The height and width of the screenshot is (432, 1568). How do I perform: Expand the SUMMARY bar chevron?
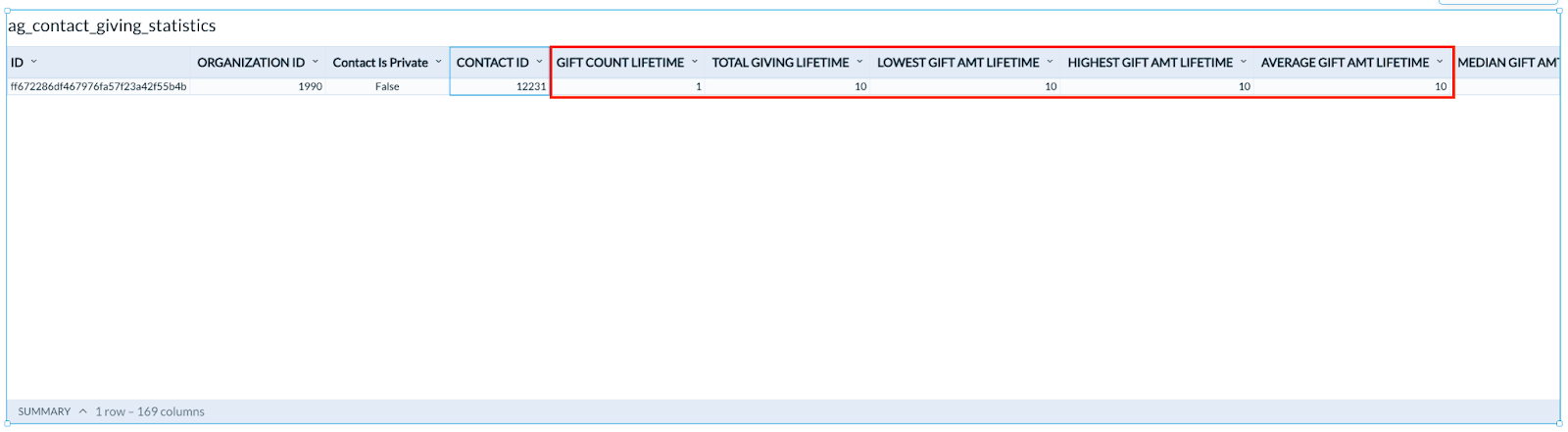coord(83,411)
